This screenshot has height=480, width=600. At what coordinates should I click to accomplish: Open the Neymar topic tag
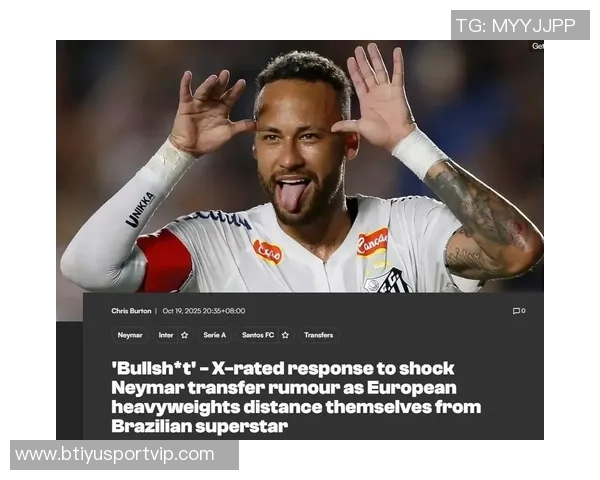[x=130, y=335]
